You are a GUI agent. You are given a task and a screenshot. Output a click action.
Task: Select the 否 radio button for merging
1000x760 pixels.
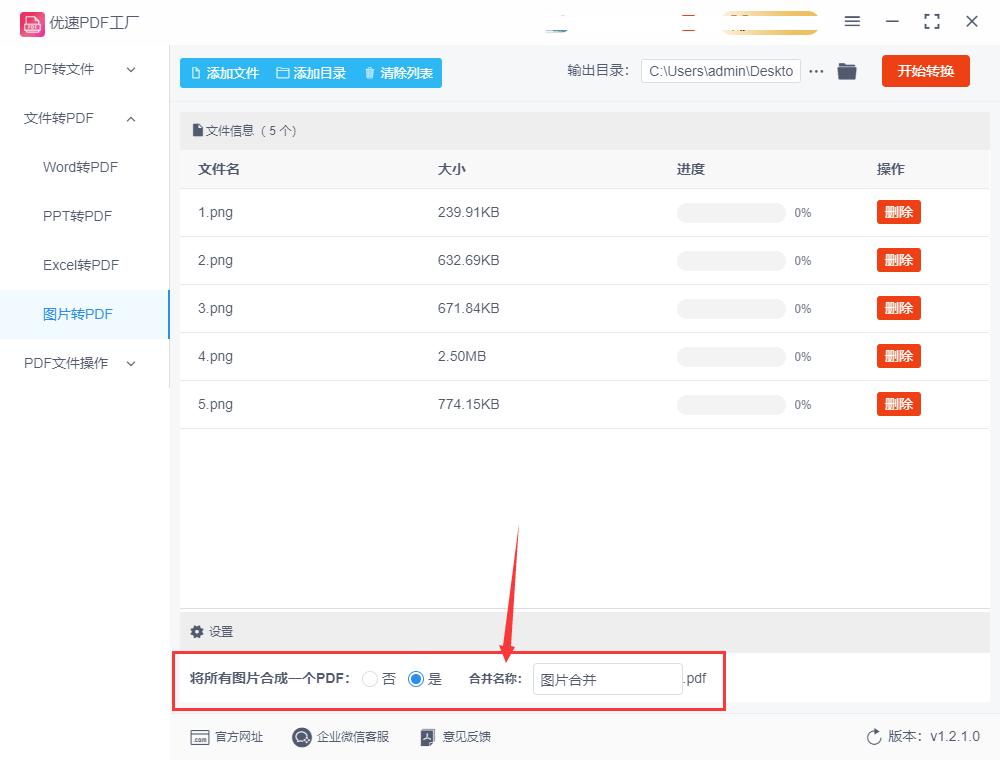371,679
